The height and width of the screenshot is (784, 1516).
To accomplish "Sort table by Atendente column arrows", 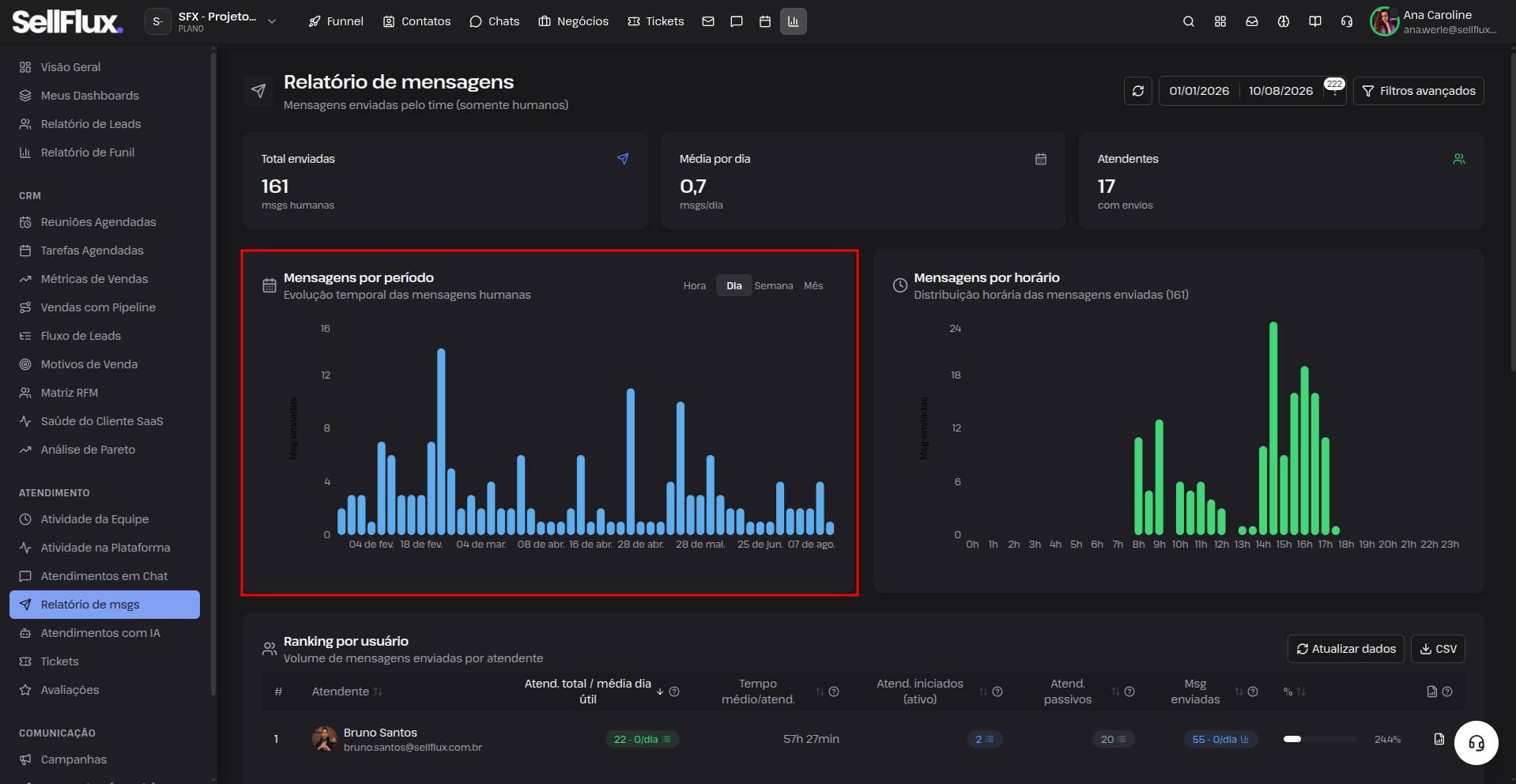I will point(378,692).
